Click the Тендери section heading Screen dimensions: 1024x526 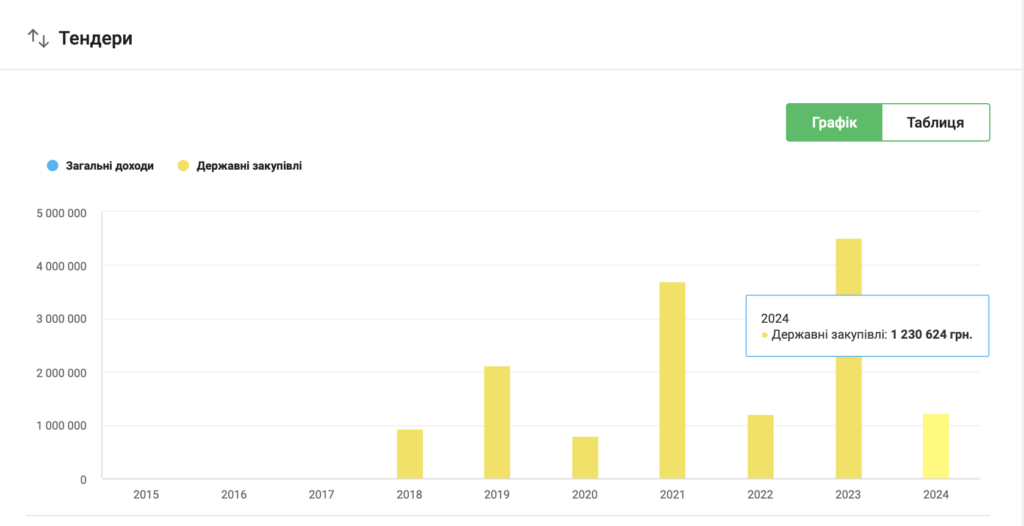click(96, 39)
